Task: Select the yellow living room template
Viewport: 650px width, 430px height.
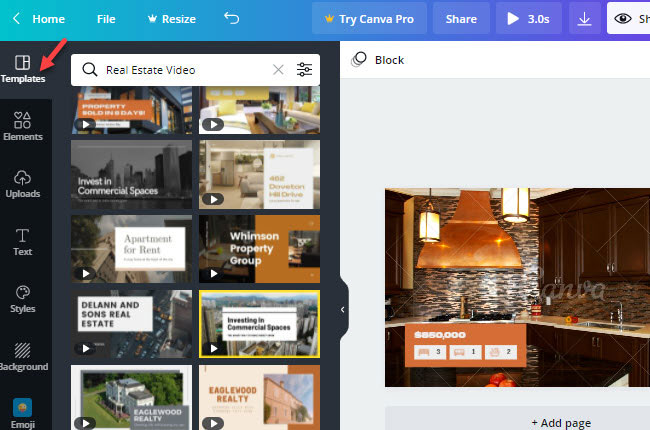Action: point(260,110)
